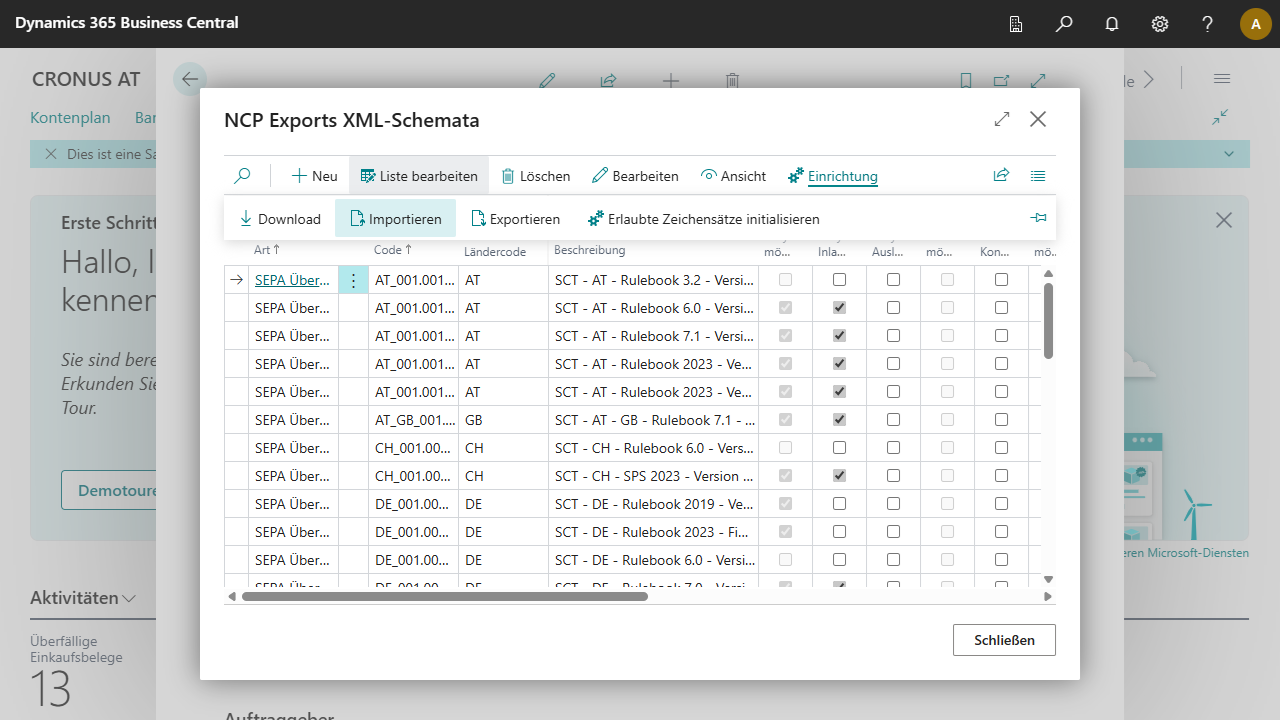
Task: Open the Ansicht menu
Action: click(733, 176)
